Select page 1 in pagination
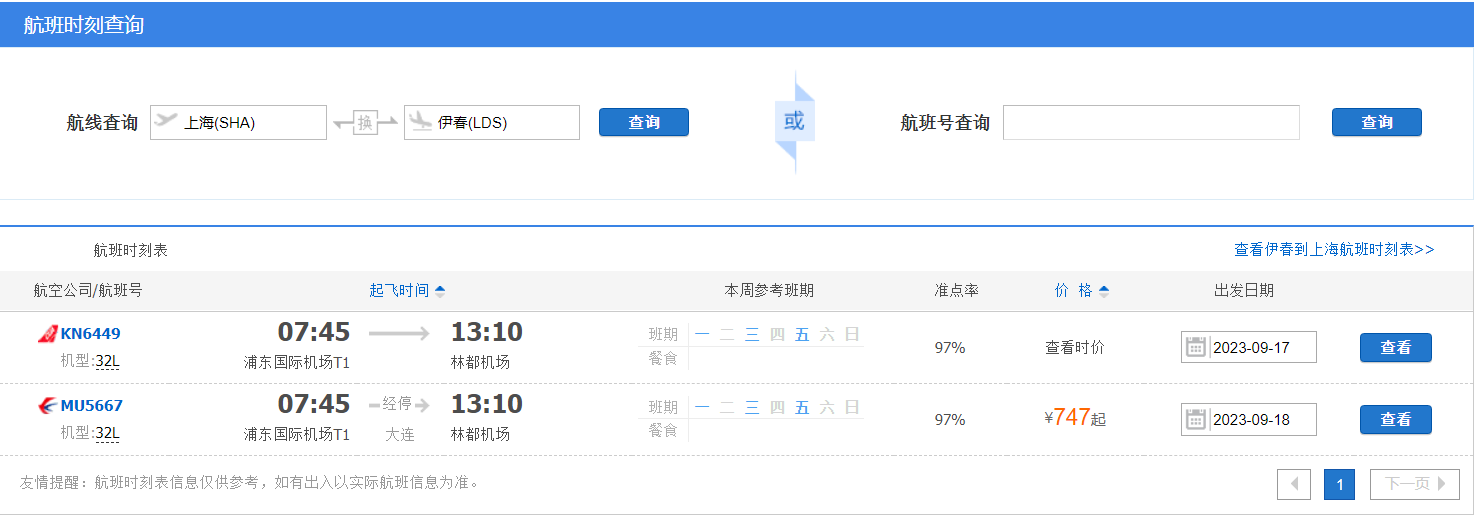1475x516 pixels. click(x=1339, y=484)
